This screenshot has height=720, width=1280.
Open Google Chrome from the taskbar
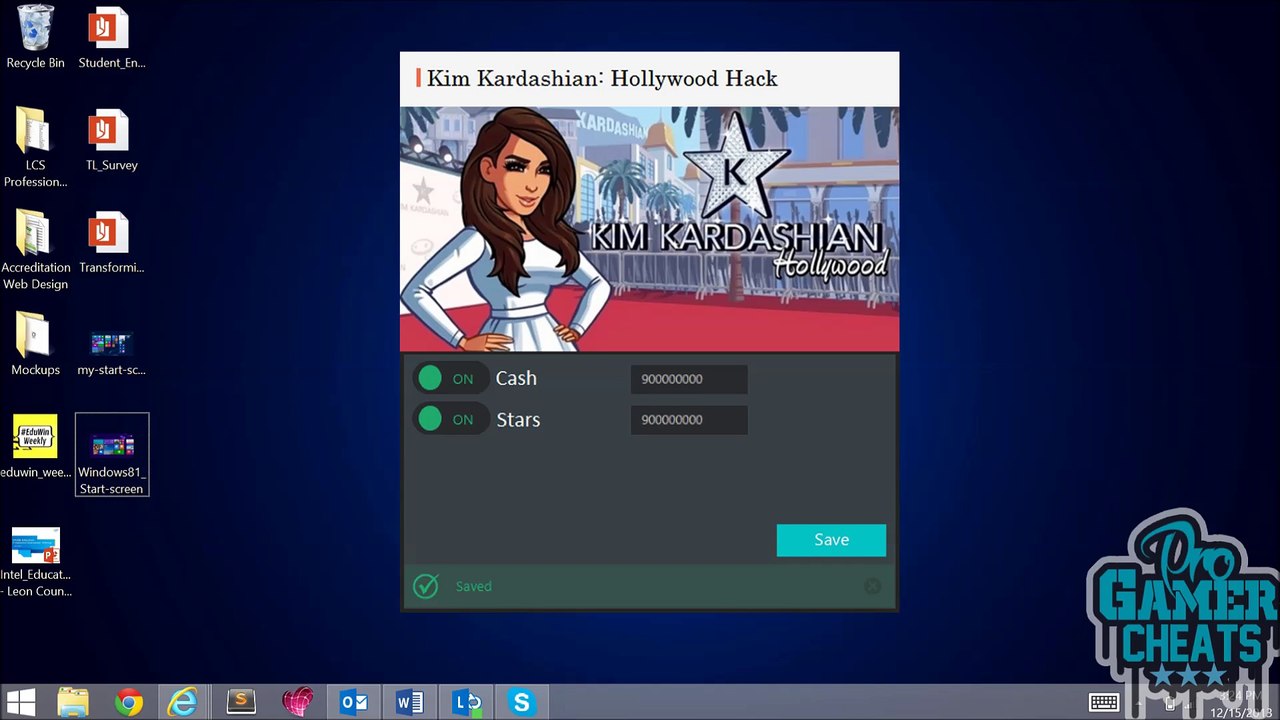click(128, 702)
